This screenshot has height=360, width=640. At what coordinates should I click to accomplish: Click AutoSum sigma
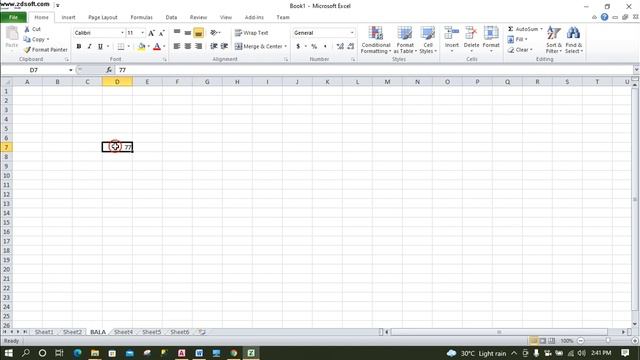coord(511,29)
